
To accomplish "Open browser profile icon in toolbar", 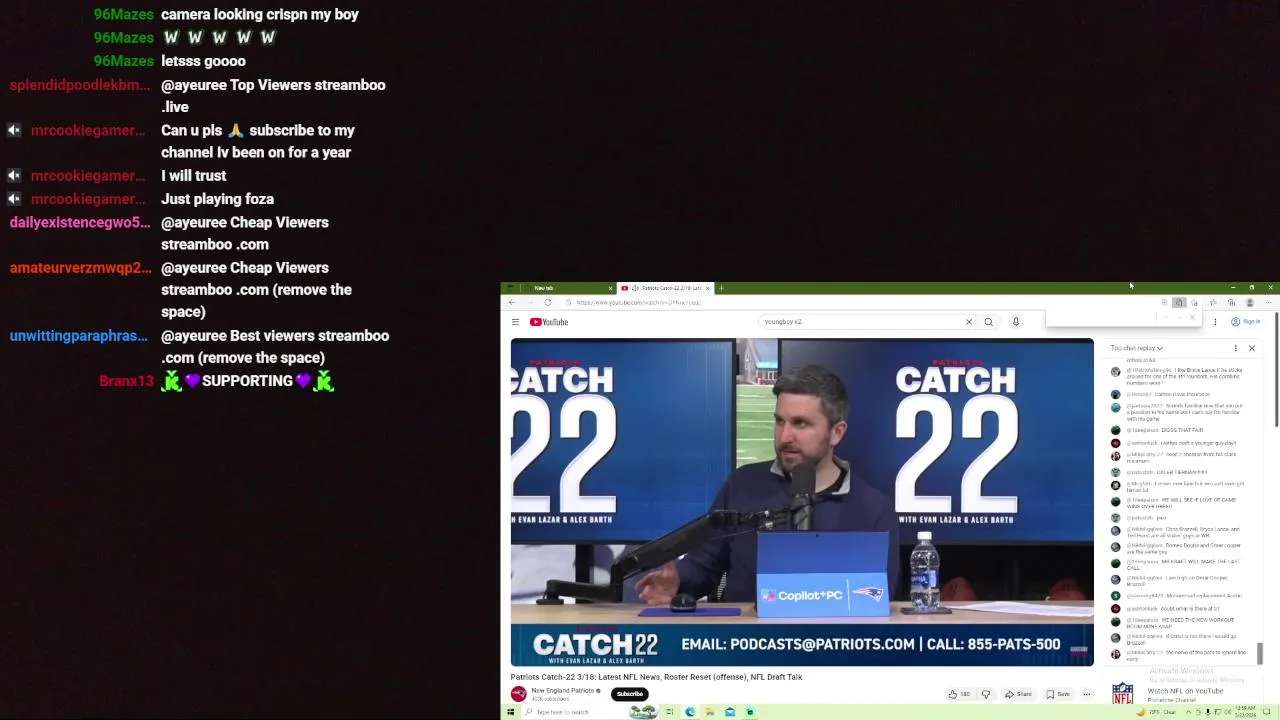I will click(x=1249, y=302).
